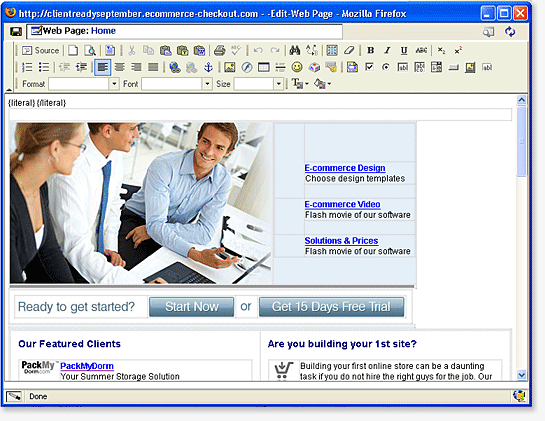Open the Font dropdown
Viewport: 545px width, 421px height.
177,84
